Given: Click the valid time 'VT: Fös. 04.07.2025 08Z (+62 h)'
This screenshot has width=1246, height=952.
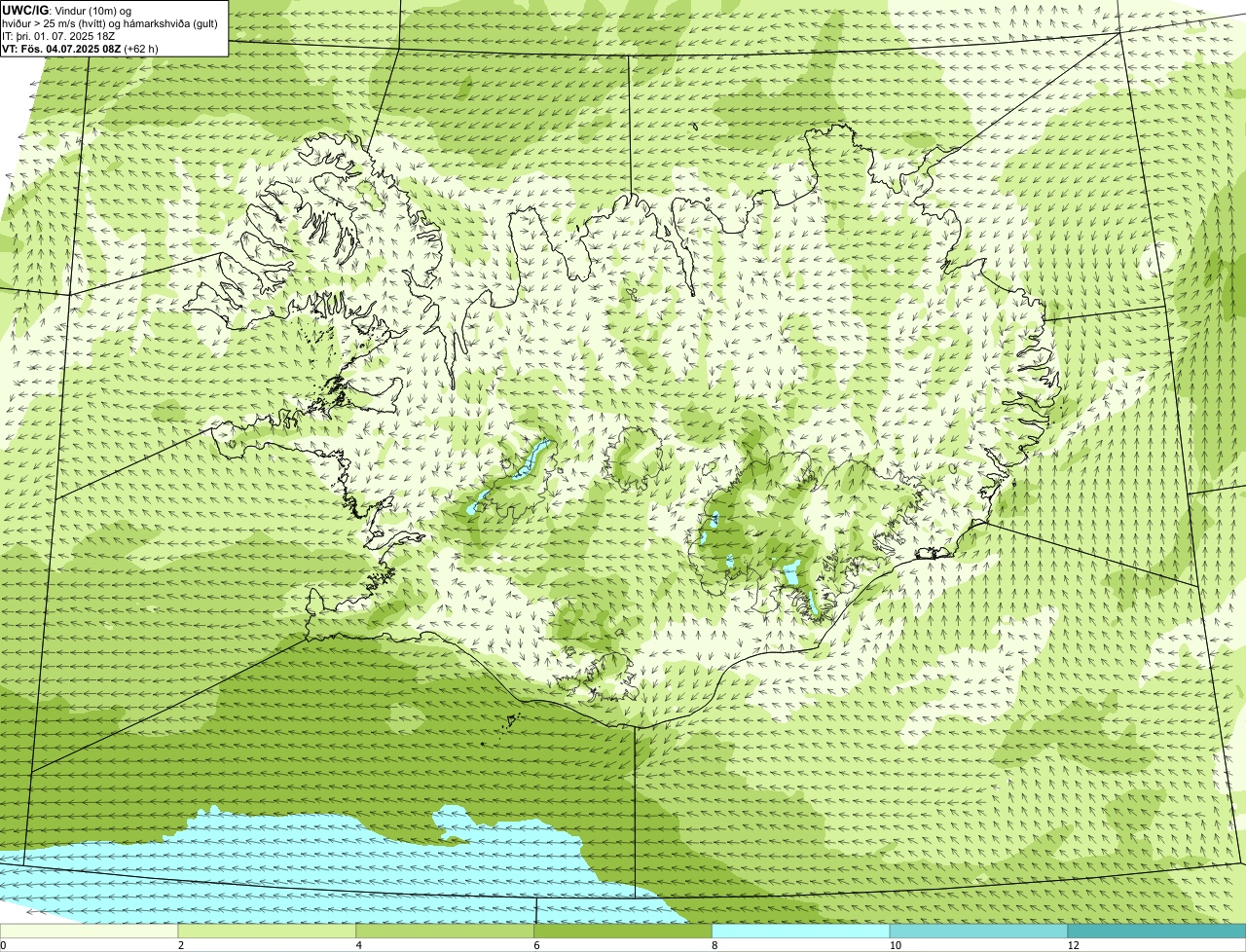Looking at the screenshot, I should 81,48.
